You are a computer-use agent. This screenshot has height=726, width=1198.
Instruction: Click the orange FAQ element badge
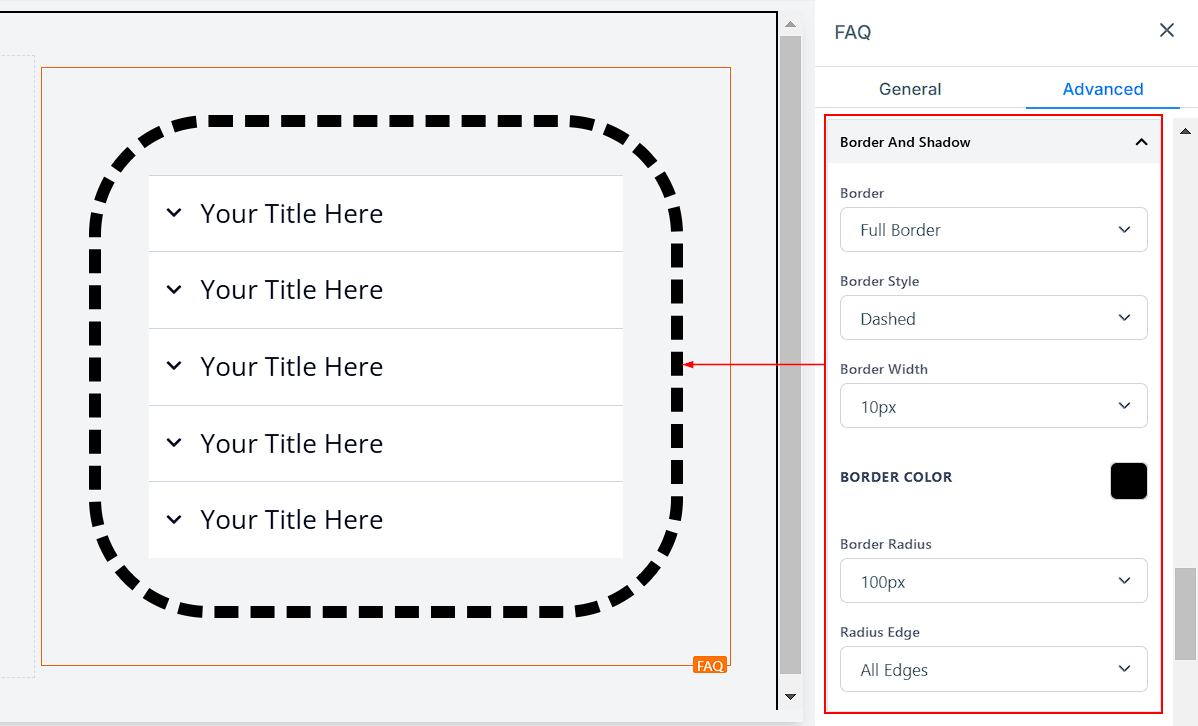[x=710, y=666]
